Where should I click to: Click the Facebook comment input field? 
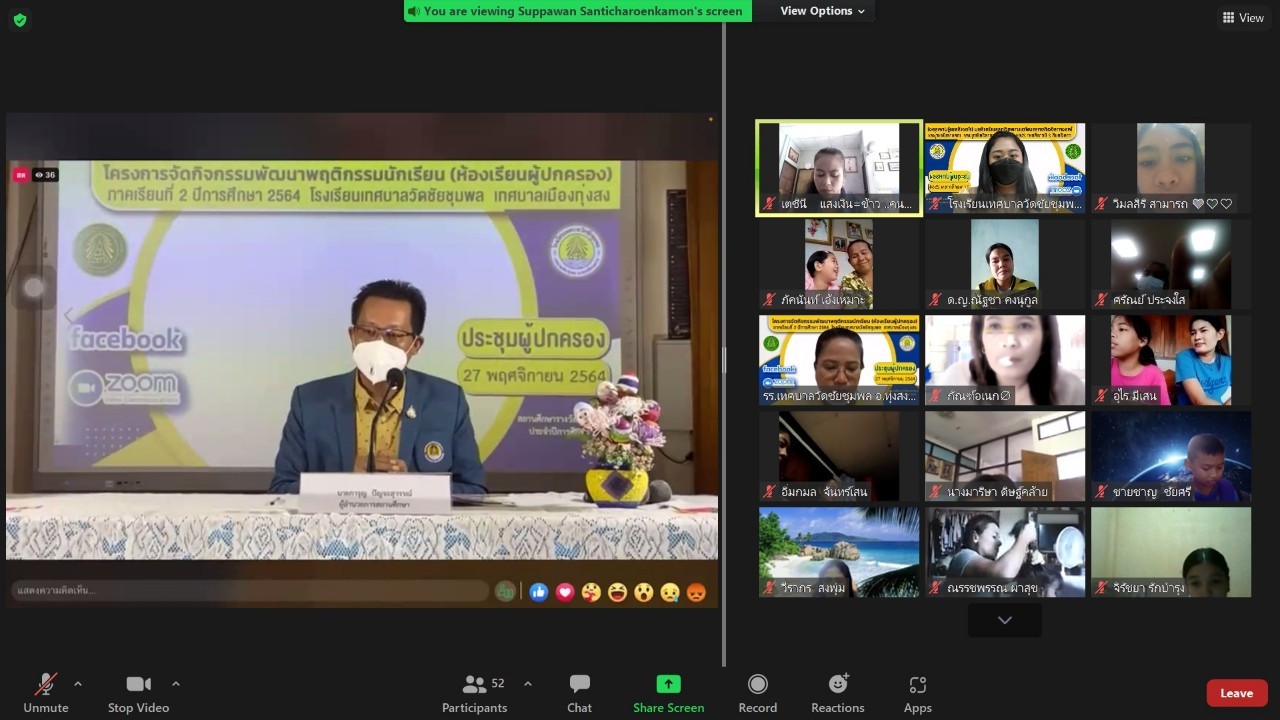(x=250, y=591)
